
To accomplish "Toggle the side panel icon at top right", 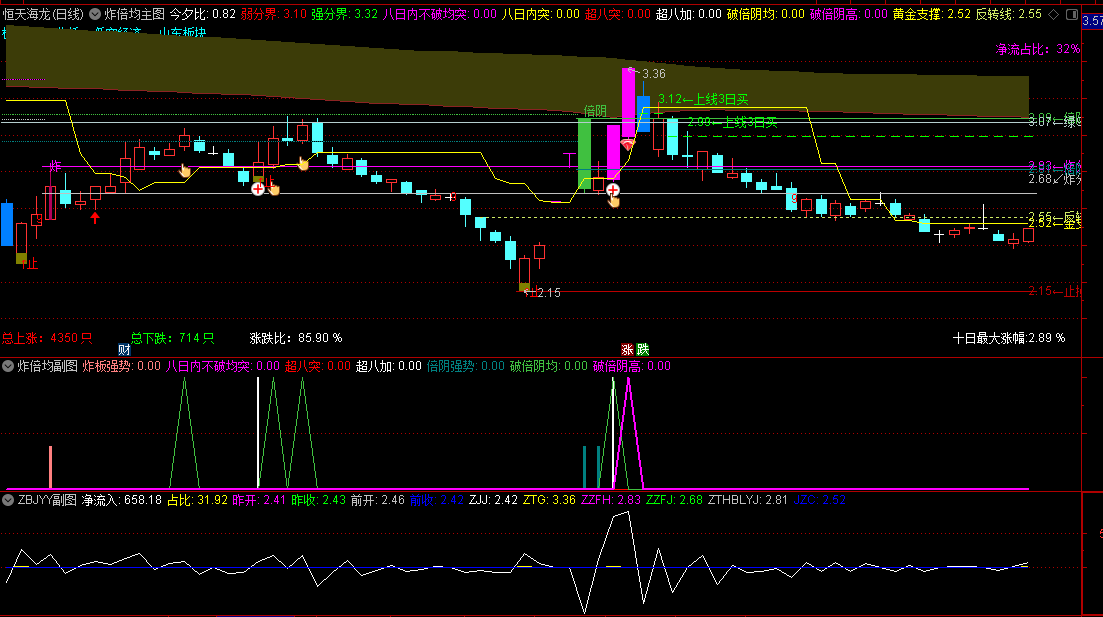I will [1072, 14].
